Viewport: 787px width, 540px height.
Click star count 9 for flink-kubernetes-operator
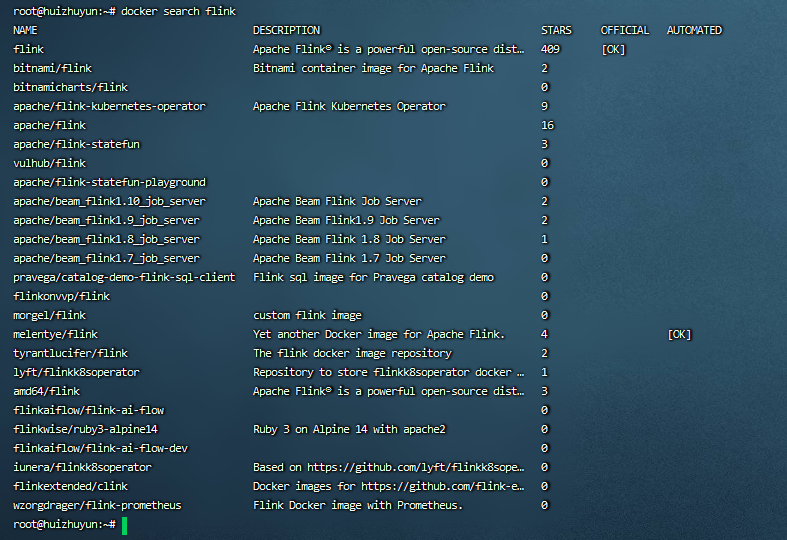click(545, 106)
